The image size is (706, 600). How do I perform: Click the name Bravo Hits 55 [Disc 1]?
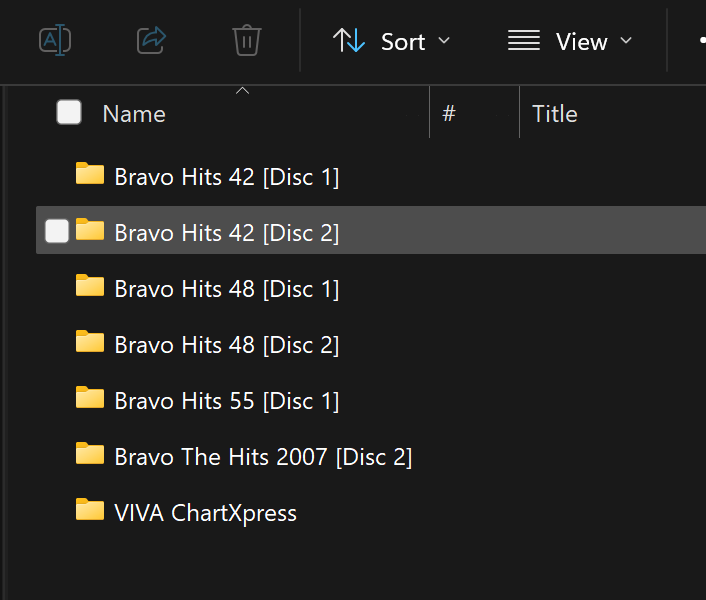[x=226, y=401]
